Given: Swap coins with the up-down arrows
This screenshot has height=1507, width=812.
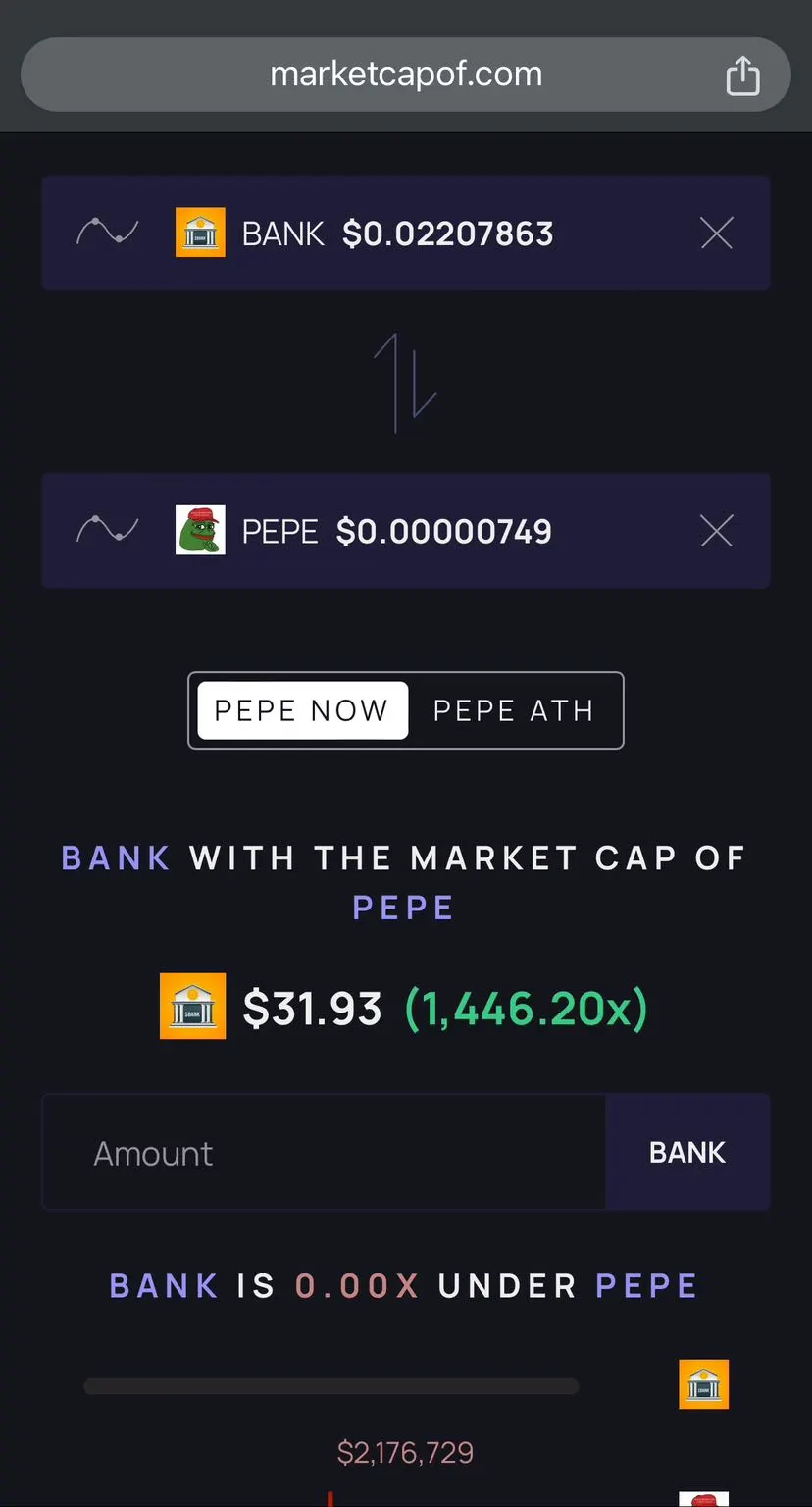Looking at the screenshot, I should (405, 383).
